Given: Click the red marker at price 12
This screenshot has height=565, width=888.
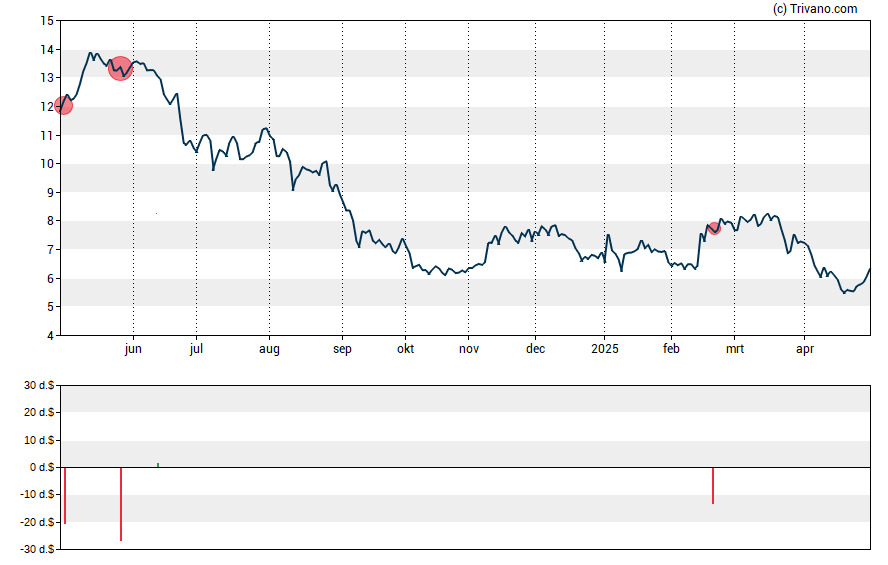Looking at the screenshot, I should [x=63, y=105].
